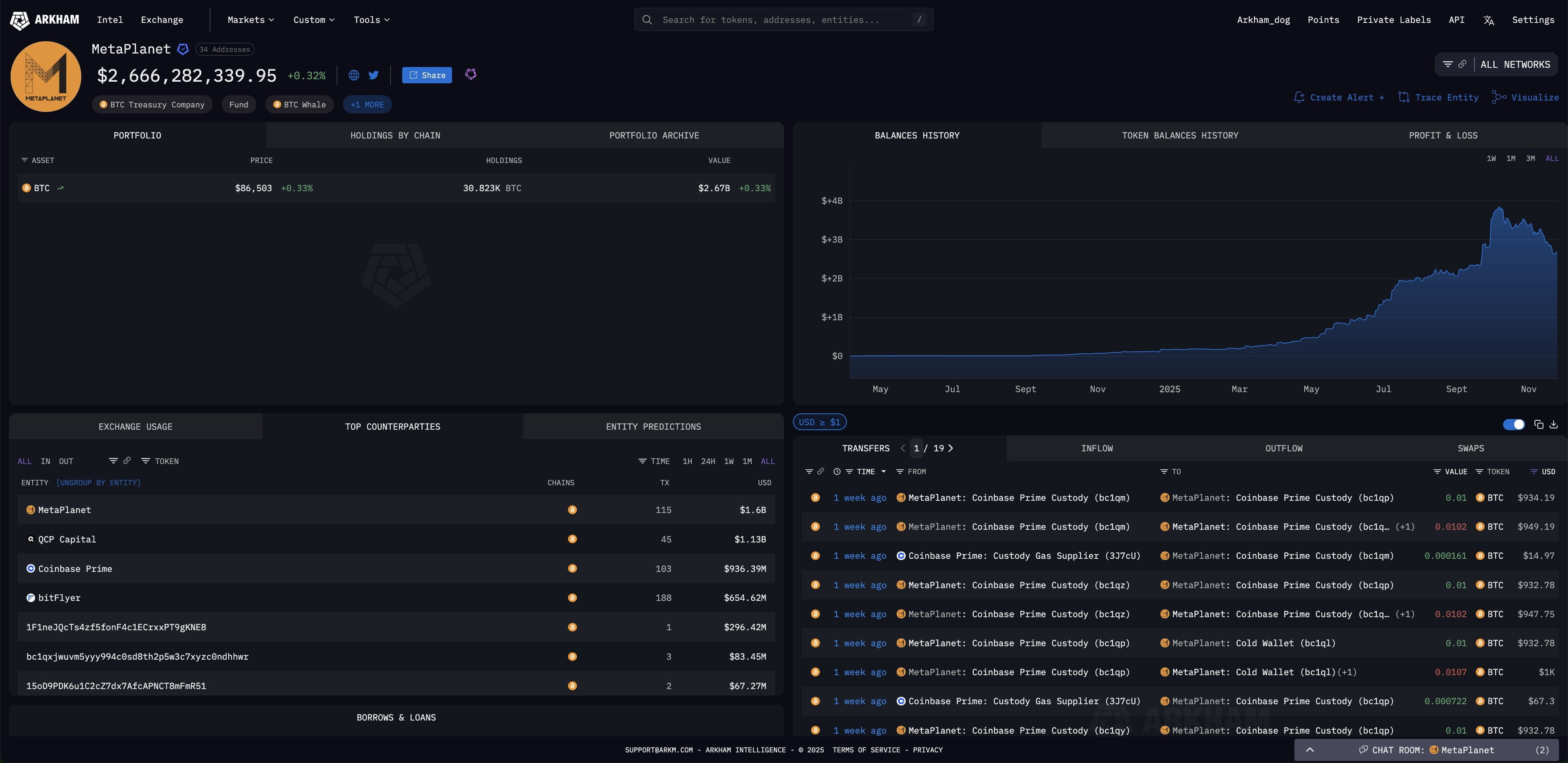
Task: Select the 1M range on balances chart
Action: (x=1511, y=158)
